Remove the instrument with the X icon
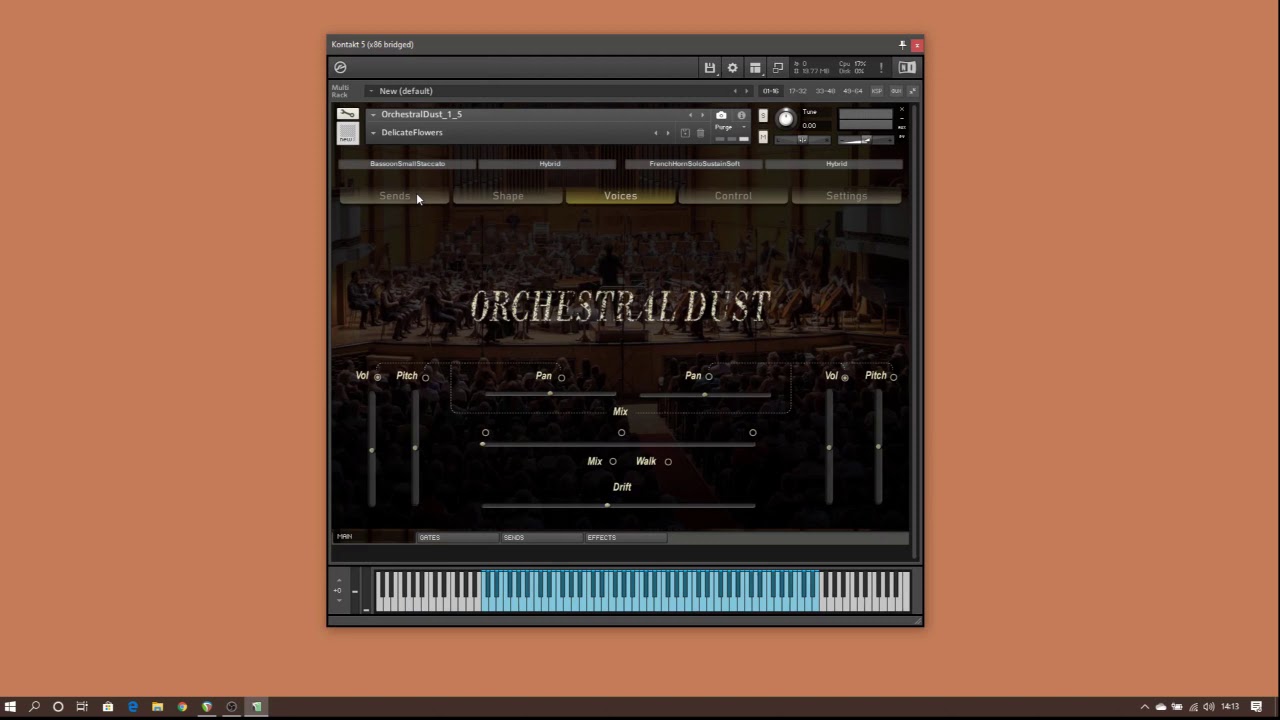This screenshot has width=1280, height=720. pyautogui.click(x=901, y=110)
